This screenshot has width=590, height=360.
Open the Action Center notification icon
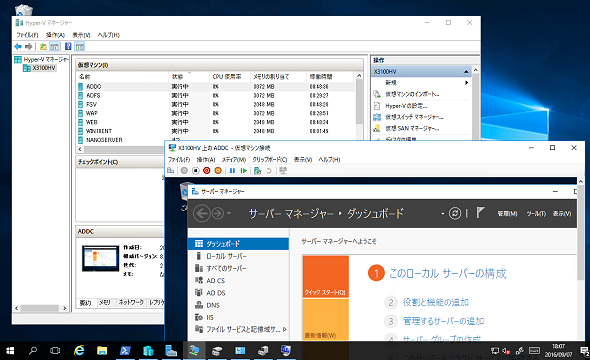click(584, 351)
